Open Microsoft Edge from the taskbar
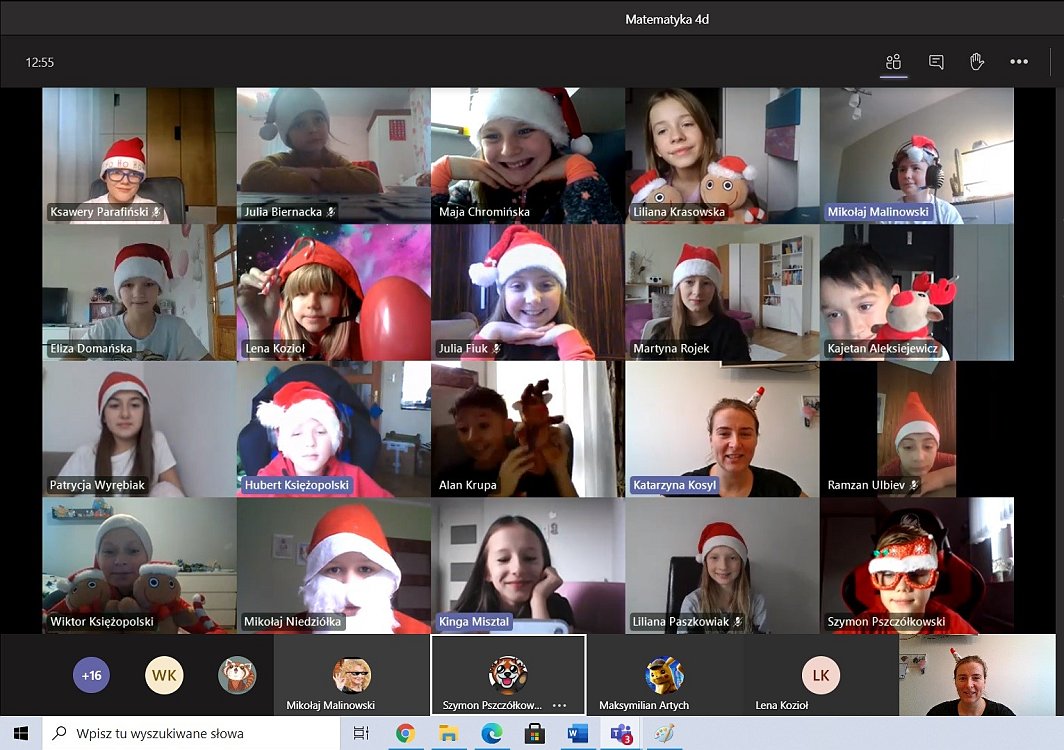This screenshot has height=750, width=1064. point(492,733)
